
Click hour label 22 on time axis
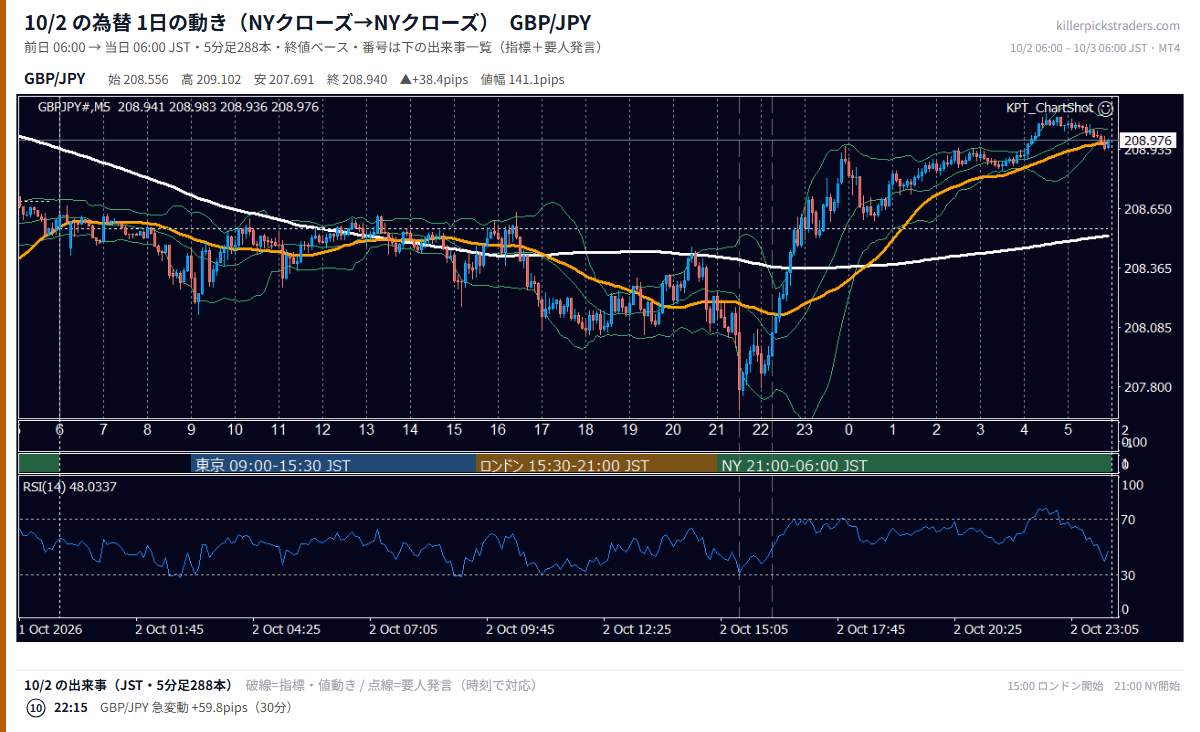pos(761,430)
